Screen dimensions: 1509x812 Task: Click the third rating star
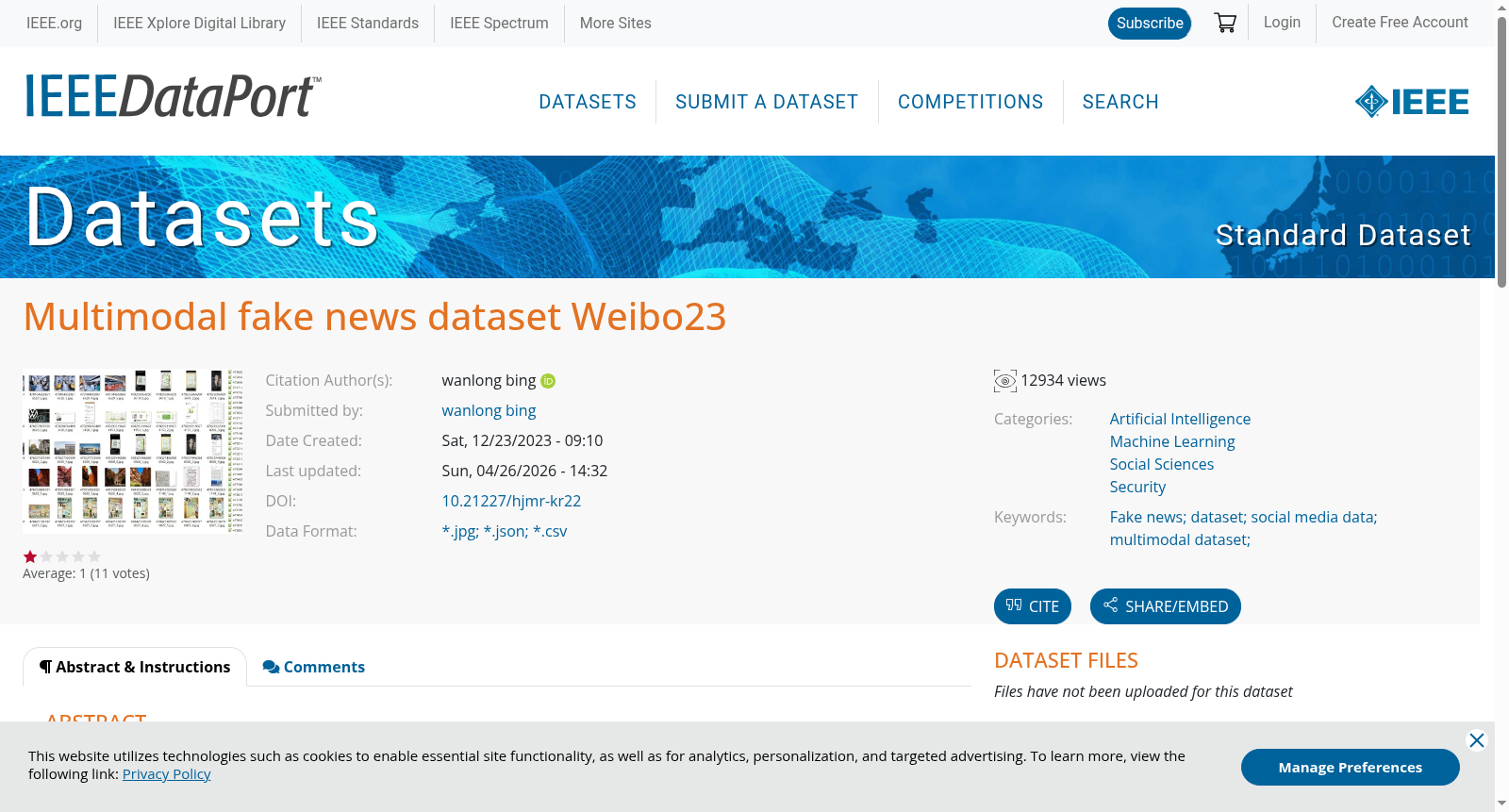coord(62,556)
